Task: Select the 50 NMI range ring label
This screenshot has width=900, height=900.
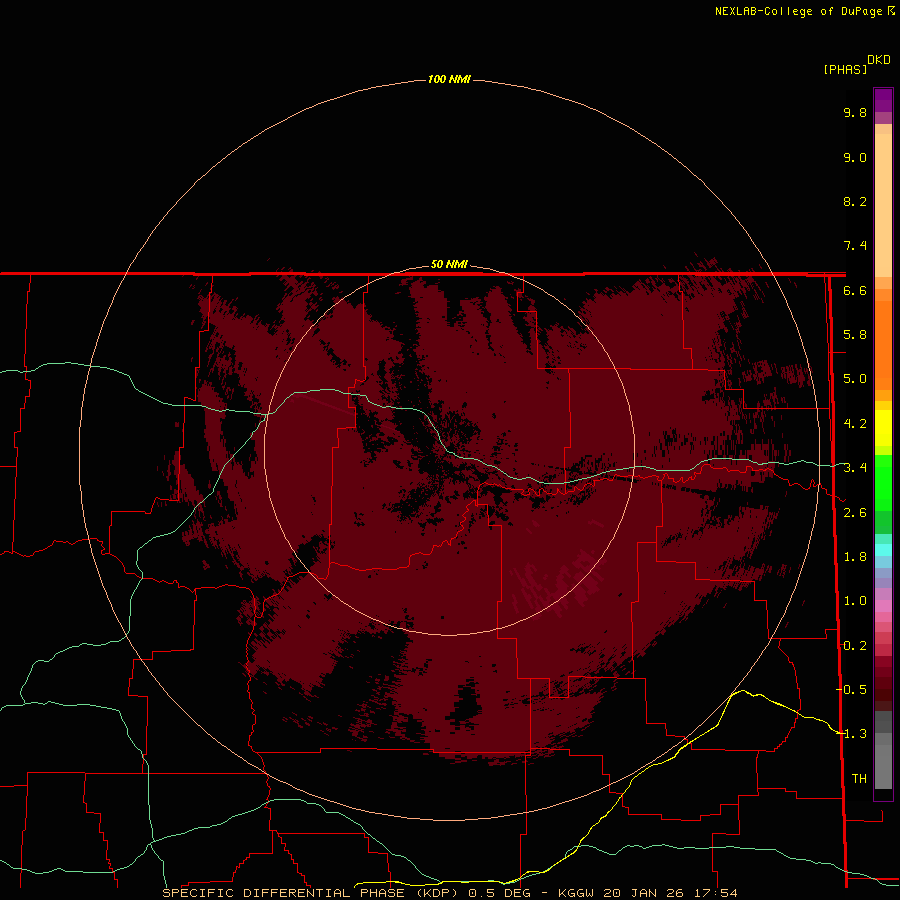Action: (x=449, y=264)
